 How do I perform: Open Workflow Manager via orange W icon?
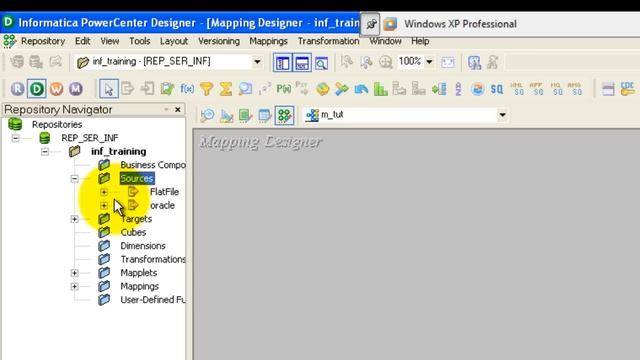56,89
